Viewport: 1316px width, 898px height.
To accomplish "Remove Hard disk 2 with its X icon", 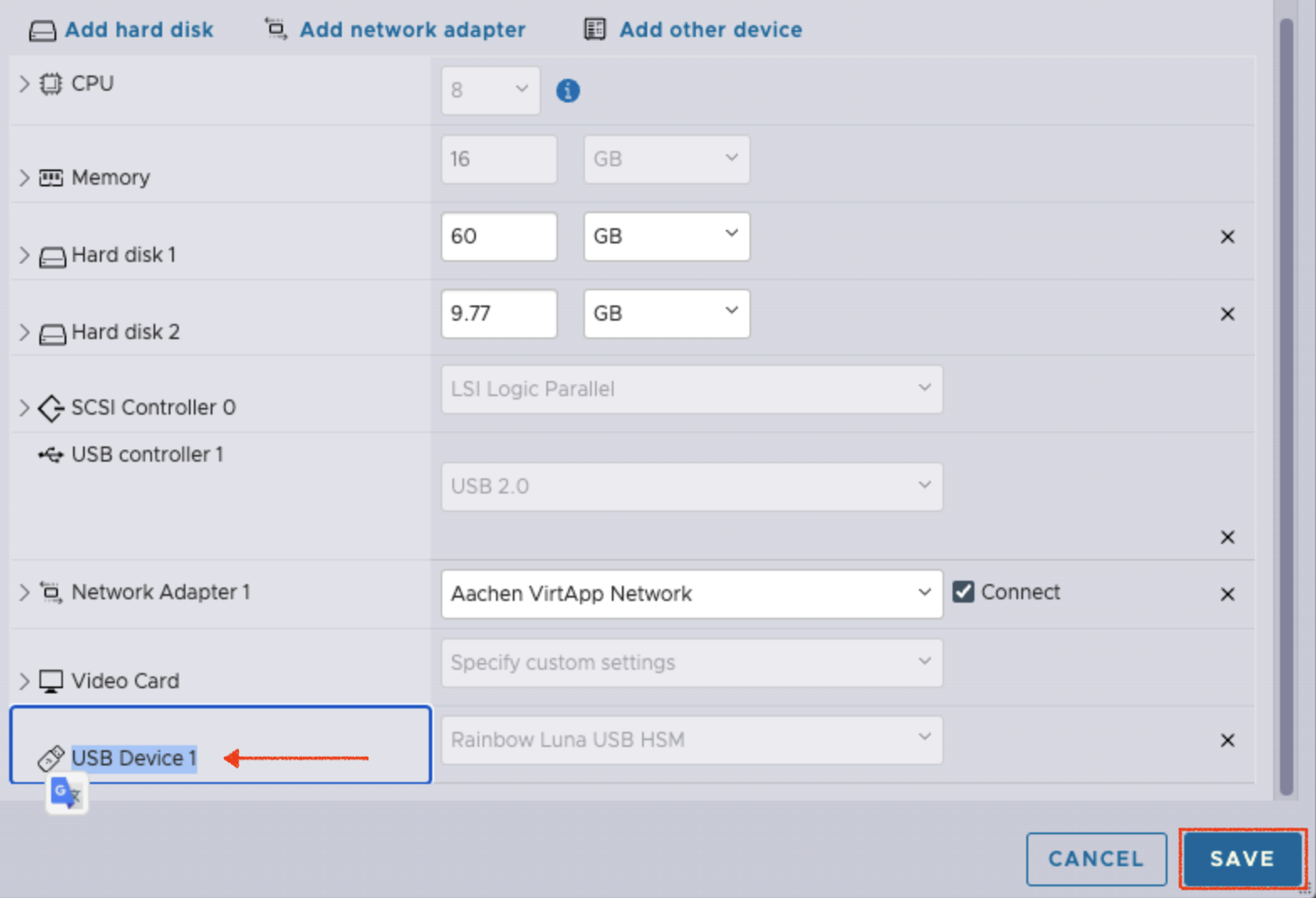I will (x=1227, y=314).
